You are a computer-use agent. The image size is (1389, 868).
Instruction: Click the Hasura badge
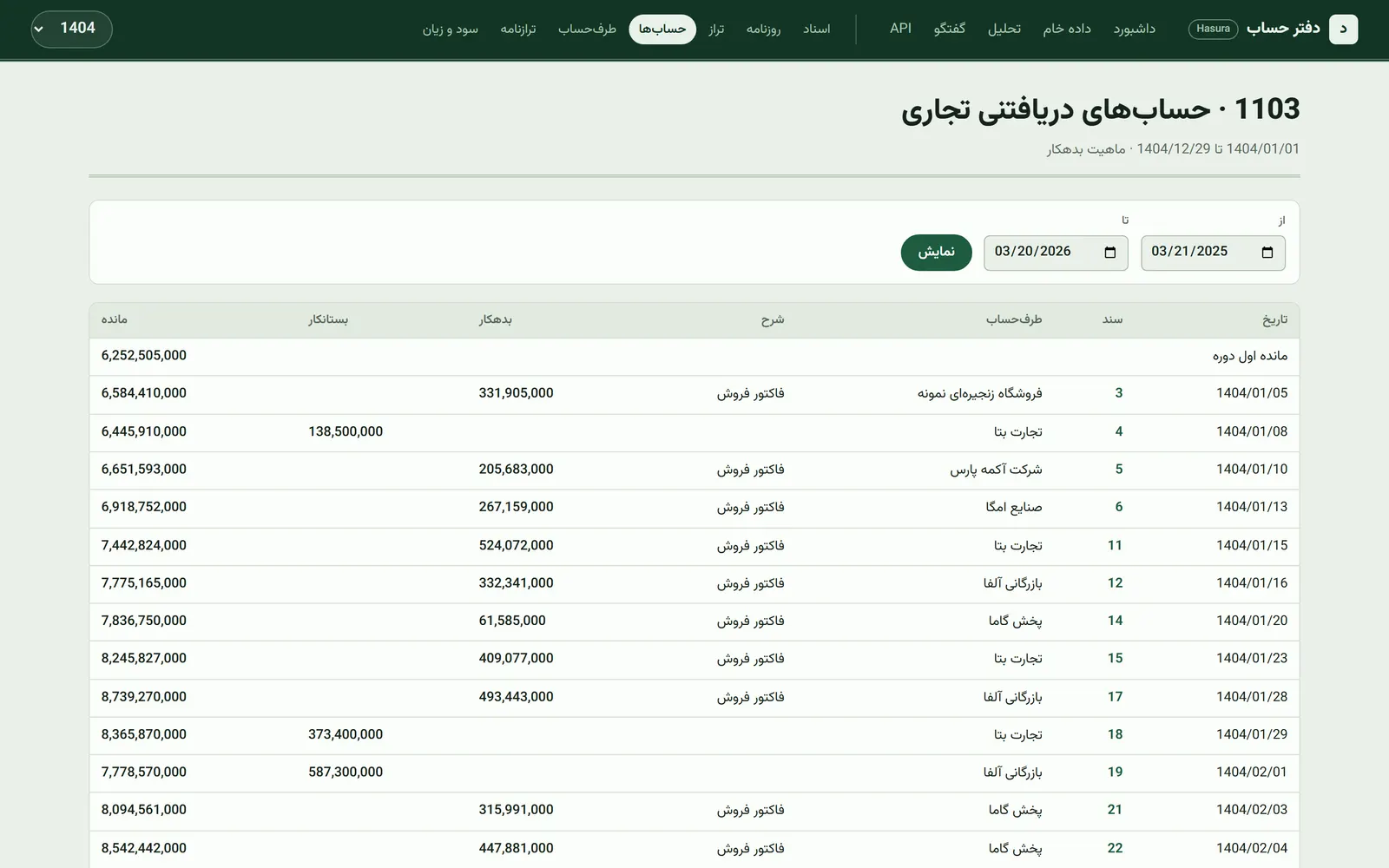(1213, 29)
